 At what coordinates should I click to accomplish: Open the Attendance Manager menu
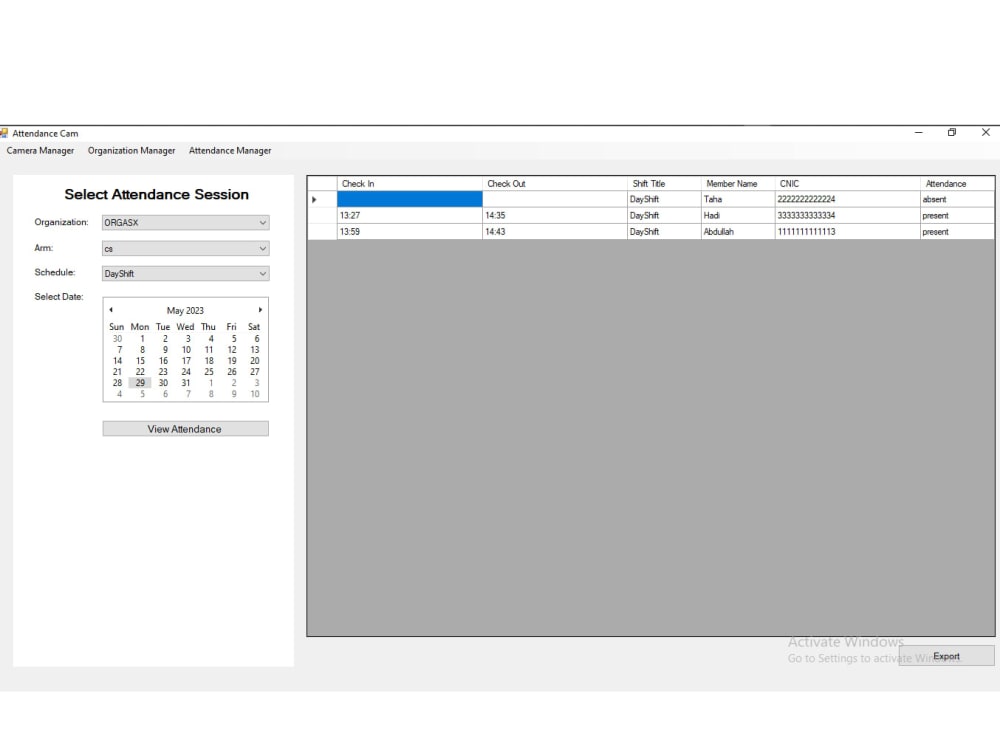pyautogui.click(x=230, y=150)
